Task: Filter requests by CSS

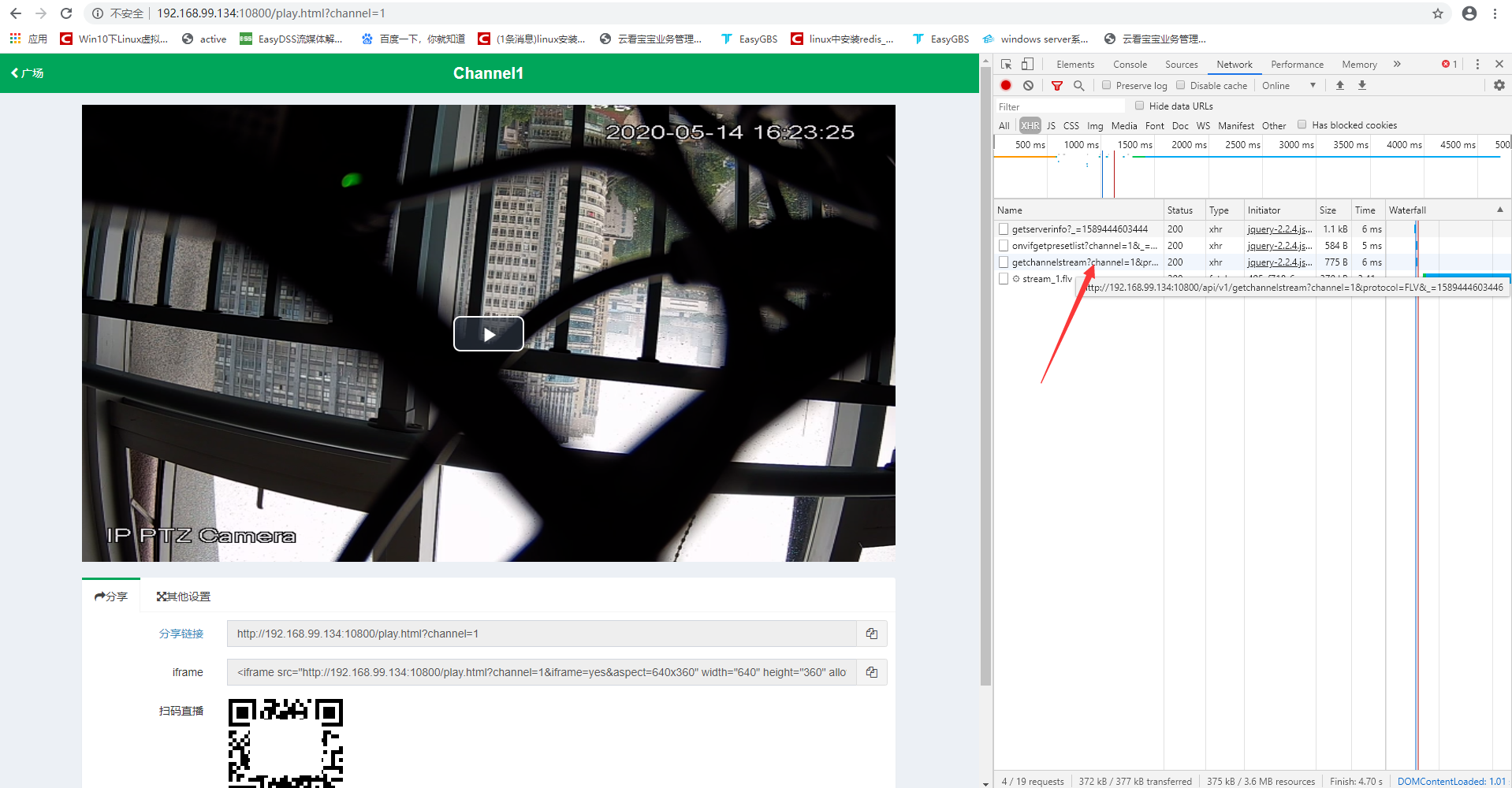Action: click(x=1071, y=125)
